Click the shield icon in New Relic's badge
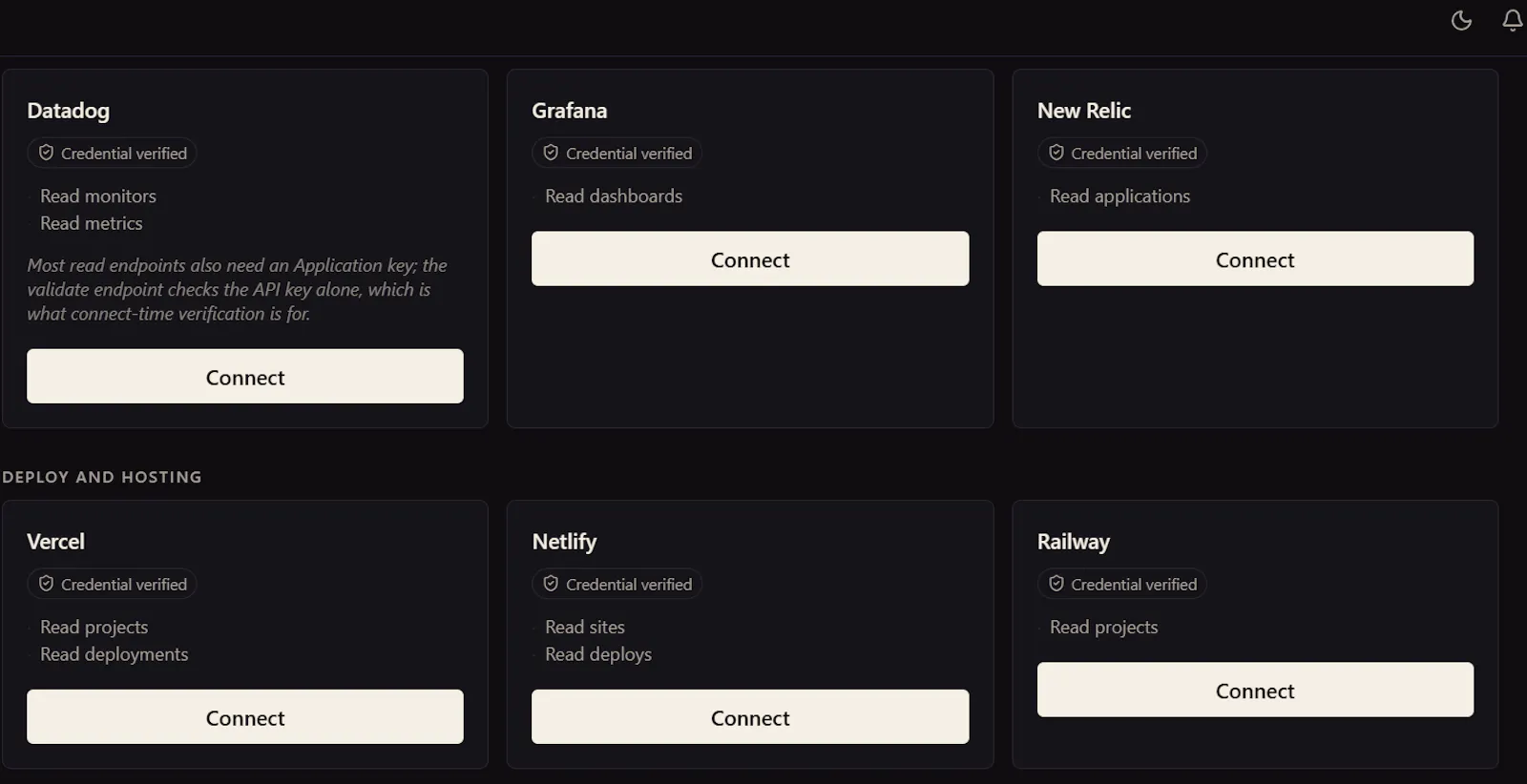 click(1056, 153)
